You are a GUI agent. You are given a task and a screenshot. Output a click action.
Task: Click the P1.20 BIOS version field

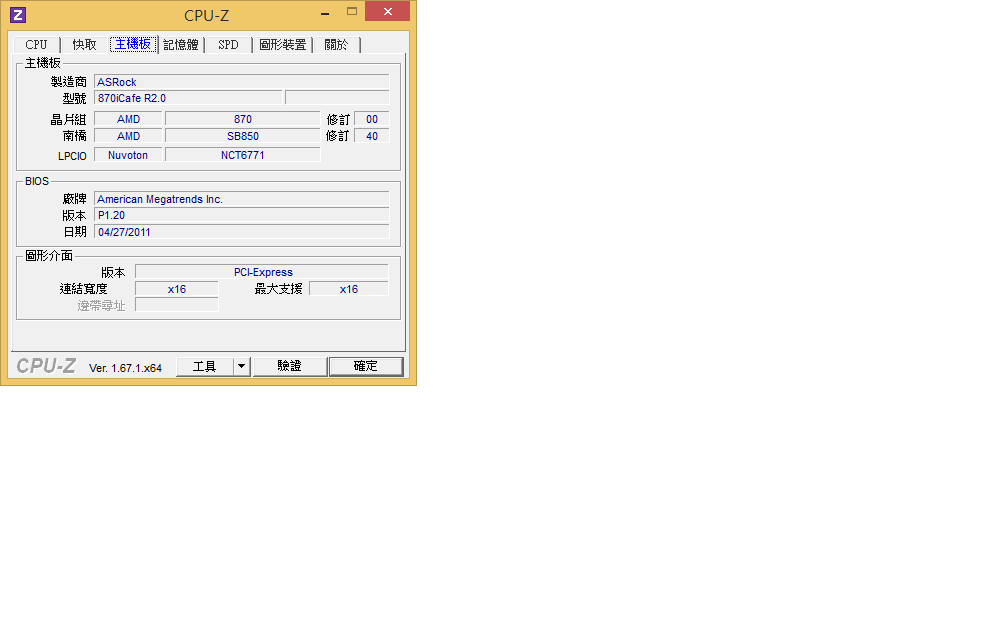242,215
